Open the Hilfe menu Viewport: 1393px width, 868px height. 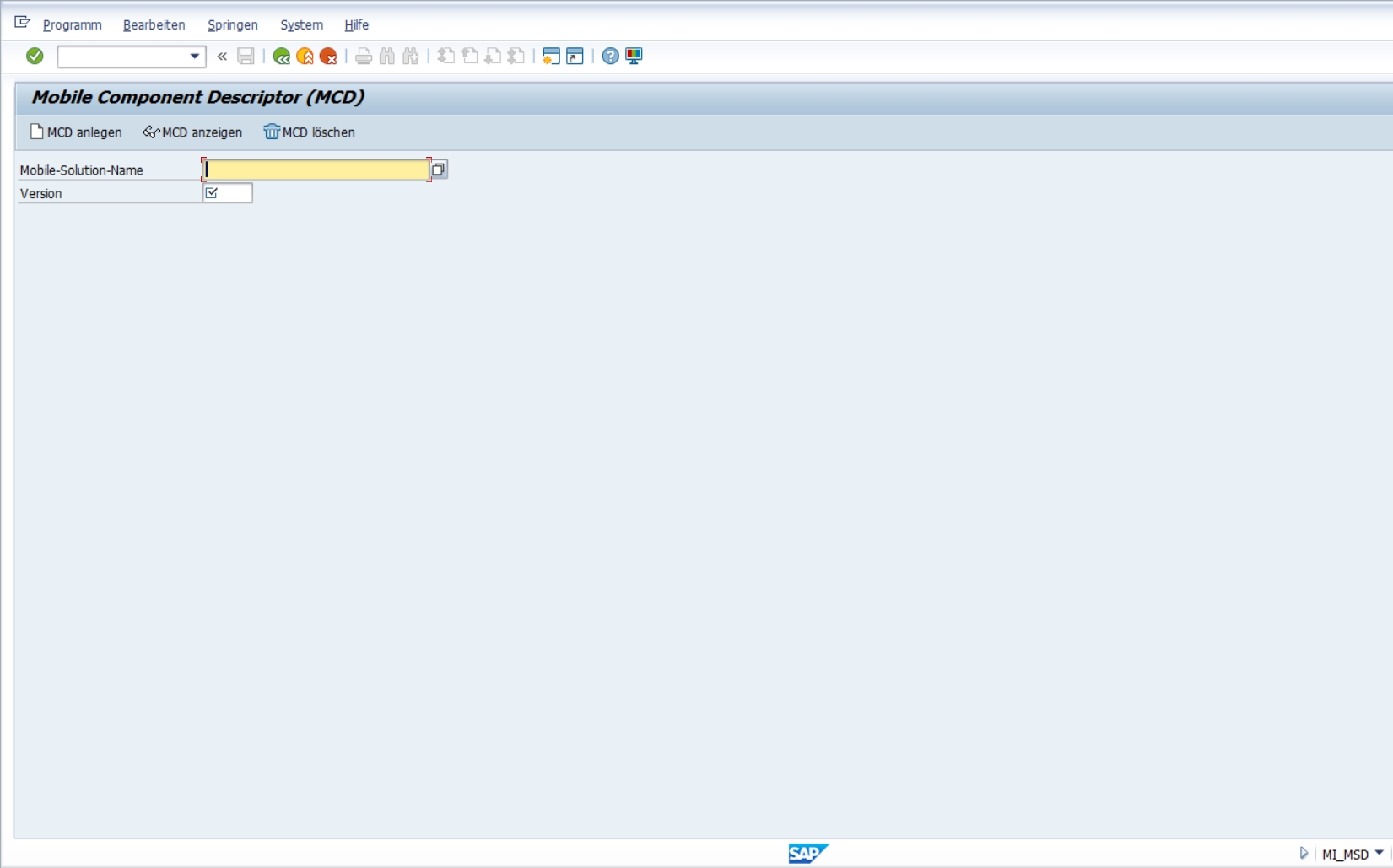point(357,25)
